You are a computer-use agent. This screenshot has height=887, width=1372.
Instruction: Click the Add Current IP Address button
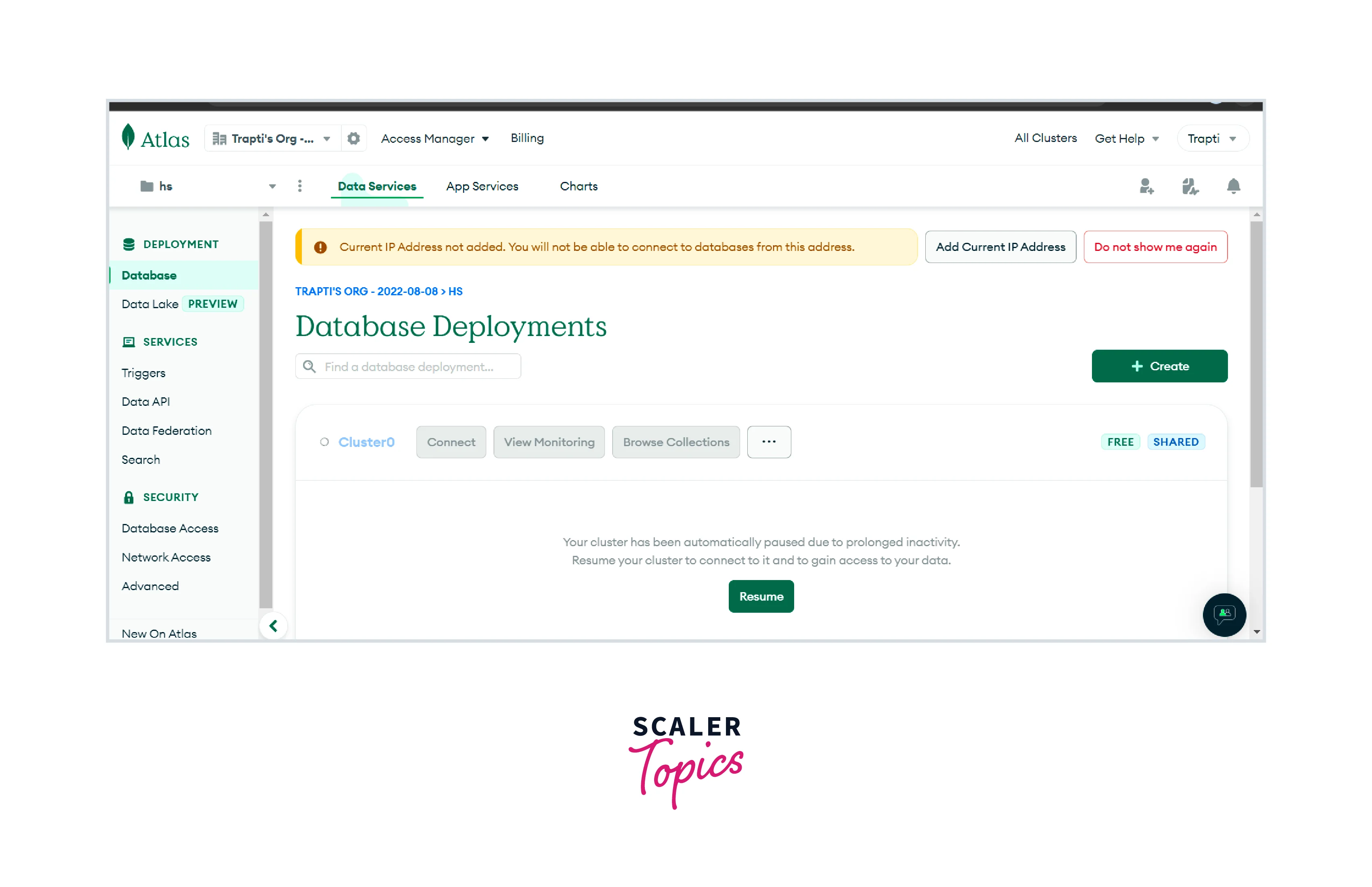click(1000, 246)
